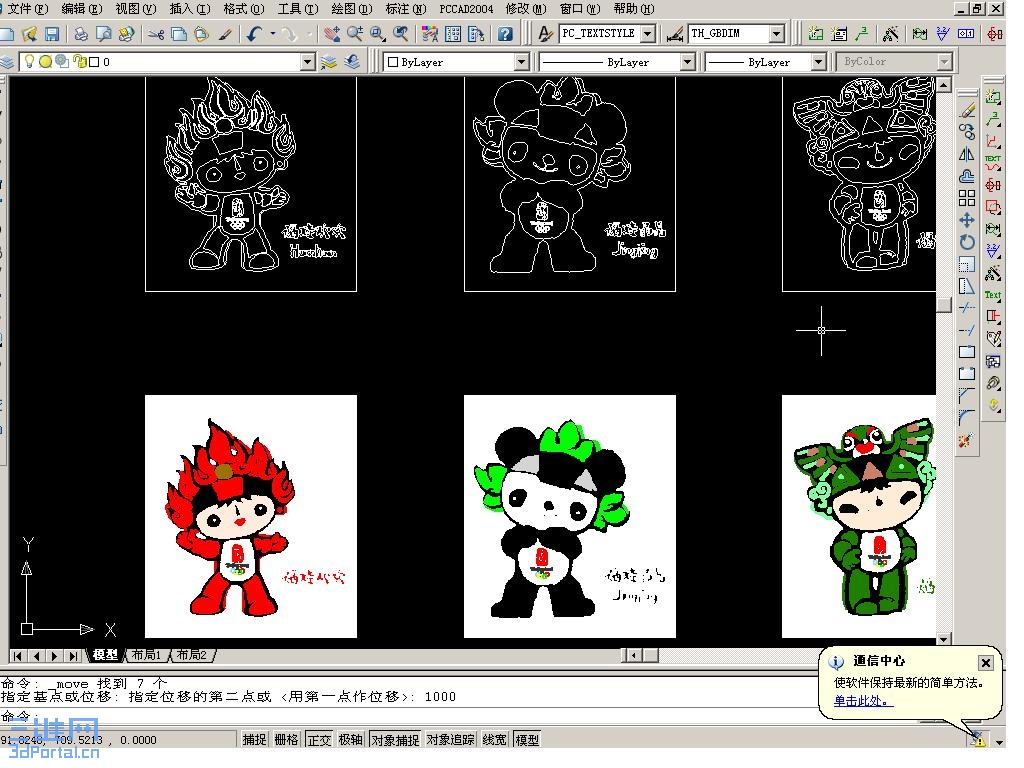1024x768 pixels.
Task: Click the Print icon
Action: pos(80,33)
